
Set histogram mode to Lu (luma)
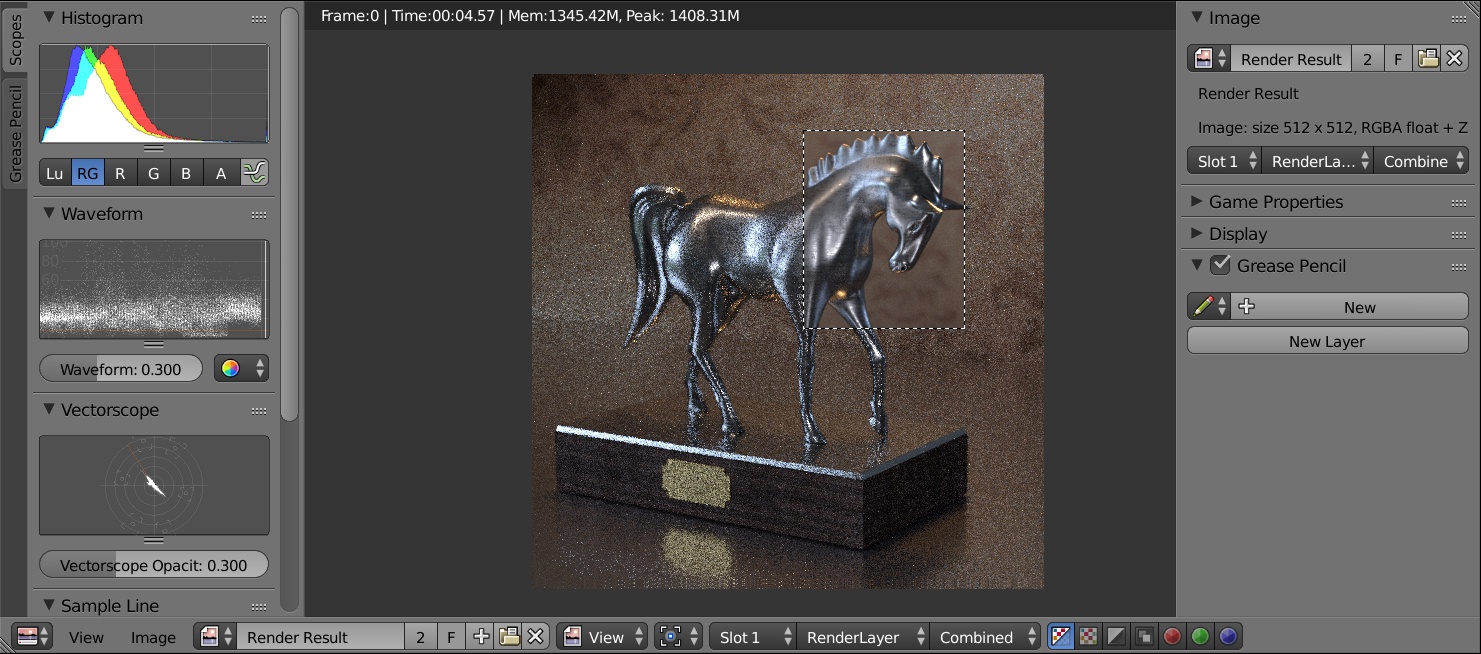(x=55, y=173)
